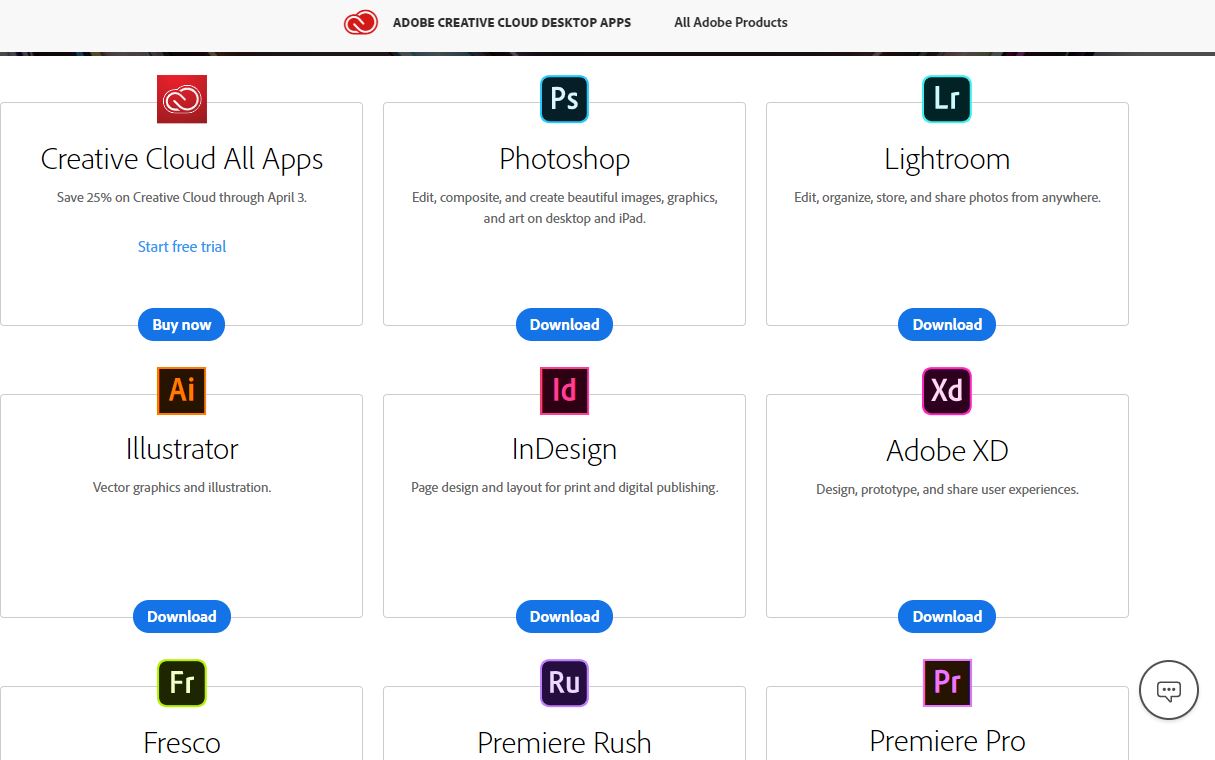Click the Lightroom Lr icon
Viewport: 1215px width, 760px height.
click(x=947, y=99)
